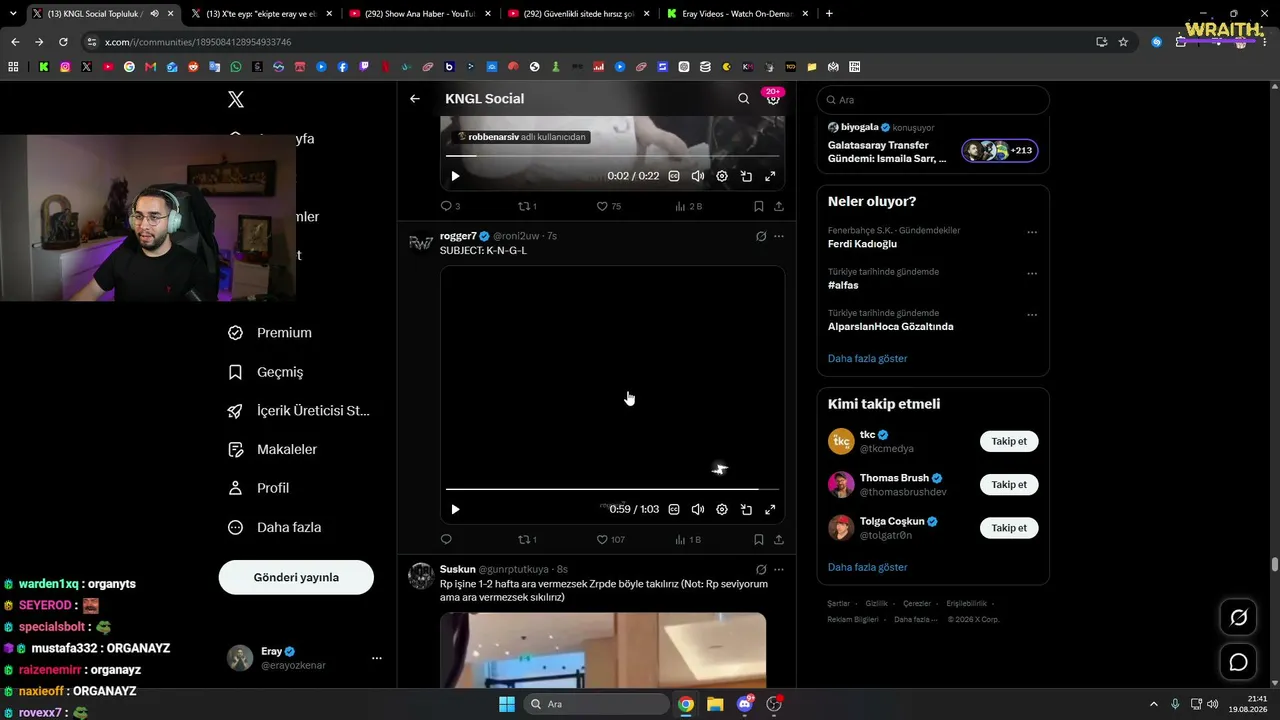
Task: Seek on the 0:22 video progress bar
Action: click(x=612, y=156)
